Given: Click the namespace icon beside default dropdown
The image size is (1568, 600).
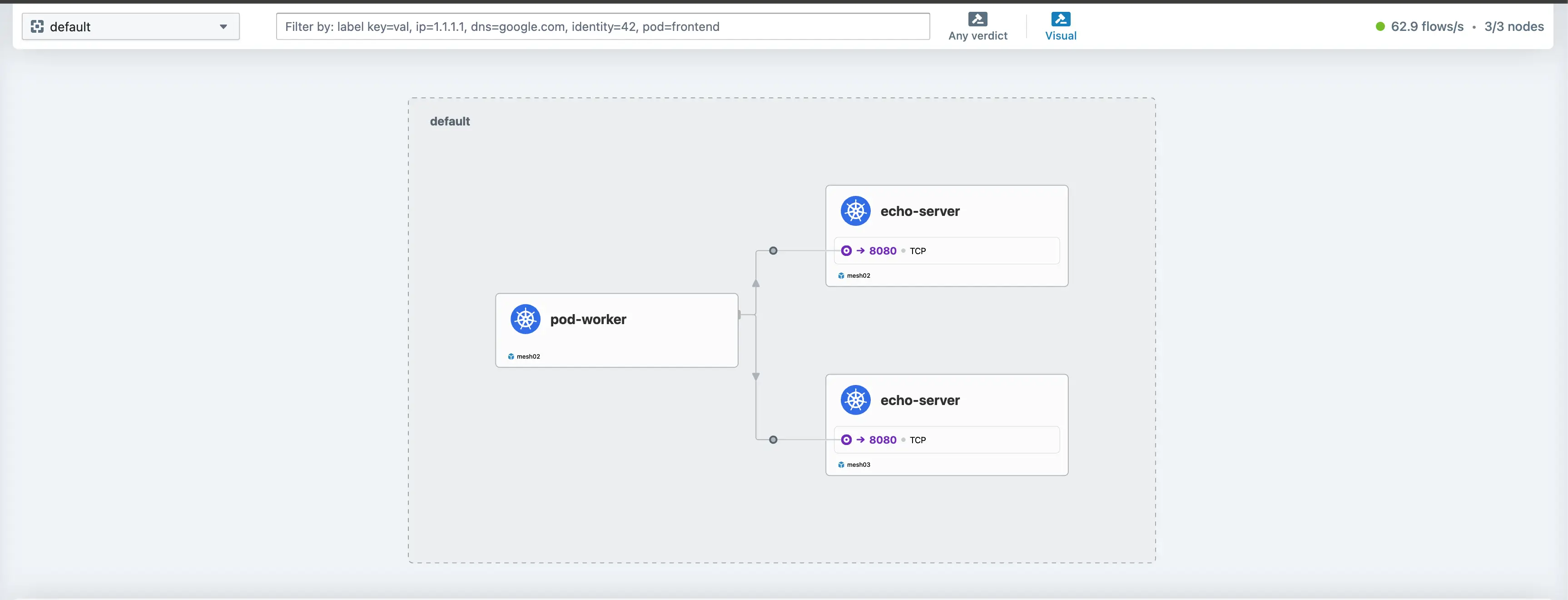Looking at the screenshot, I should coord(37,26).
